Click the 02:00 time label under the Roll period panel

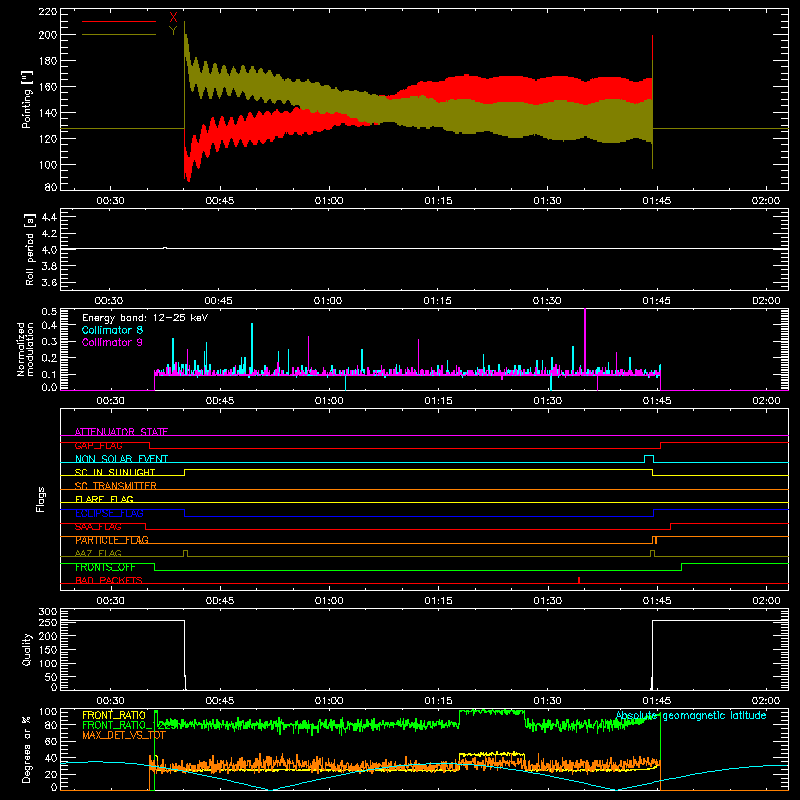tap(766, 301)
